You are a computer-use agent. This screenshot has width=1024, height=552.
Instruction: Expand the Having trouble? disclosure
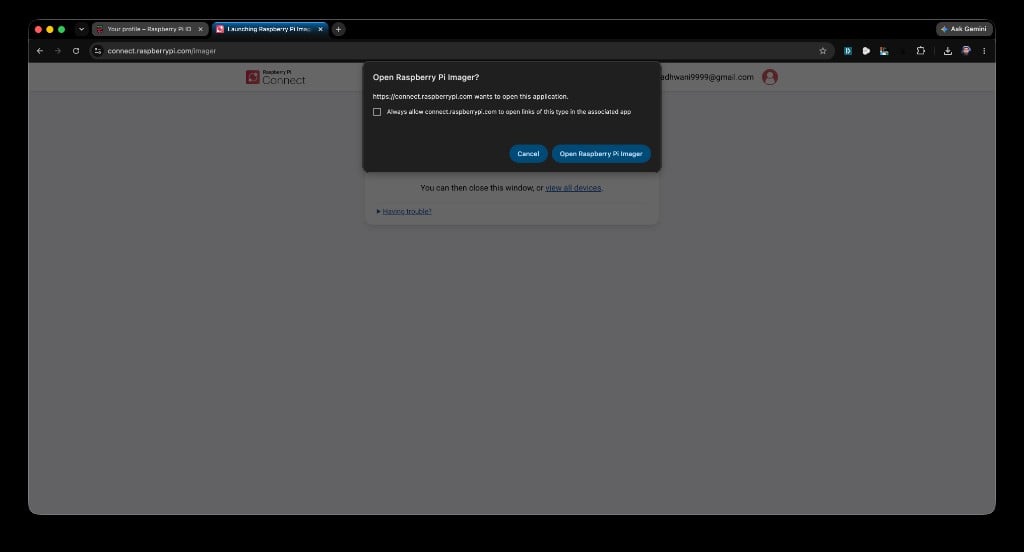click(x=404, y=211)
